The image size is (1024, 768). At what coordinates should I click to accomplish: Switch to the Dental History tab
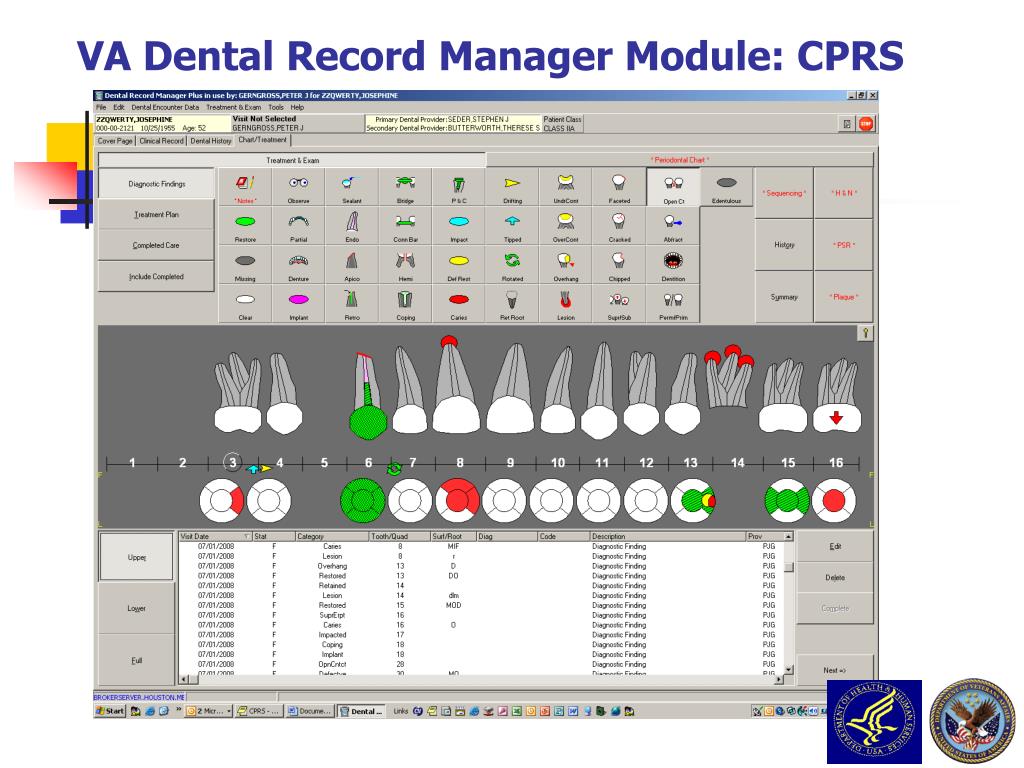point(211,141)
